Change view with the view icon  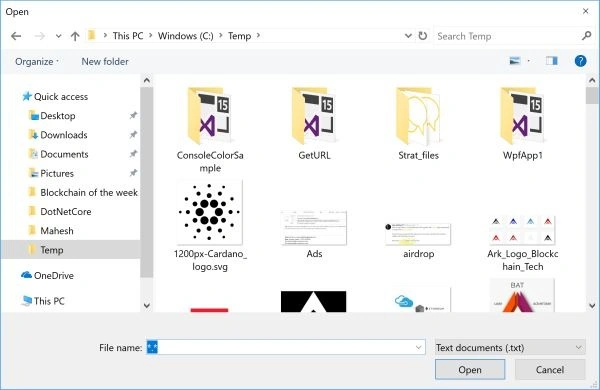515,61
